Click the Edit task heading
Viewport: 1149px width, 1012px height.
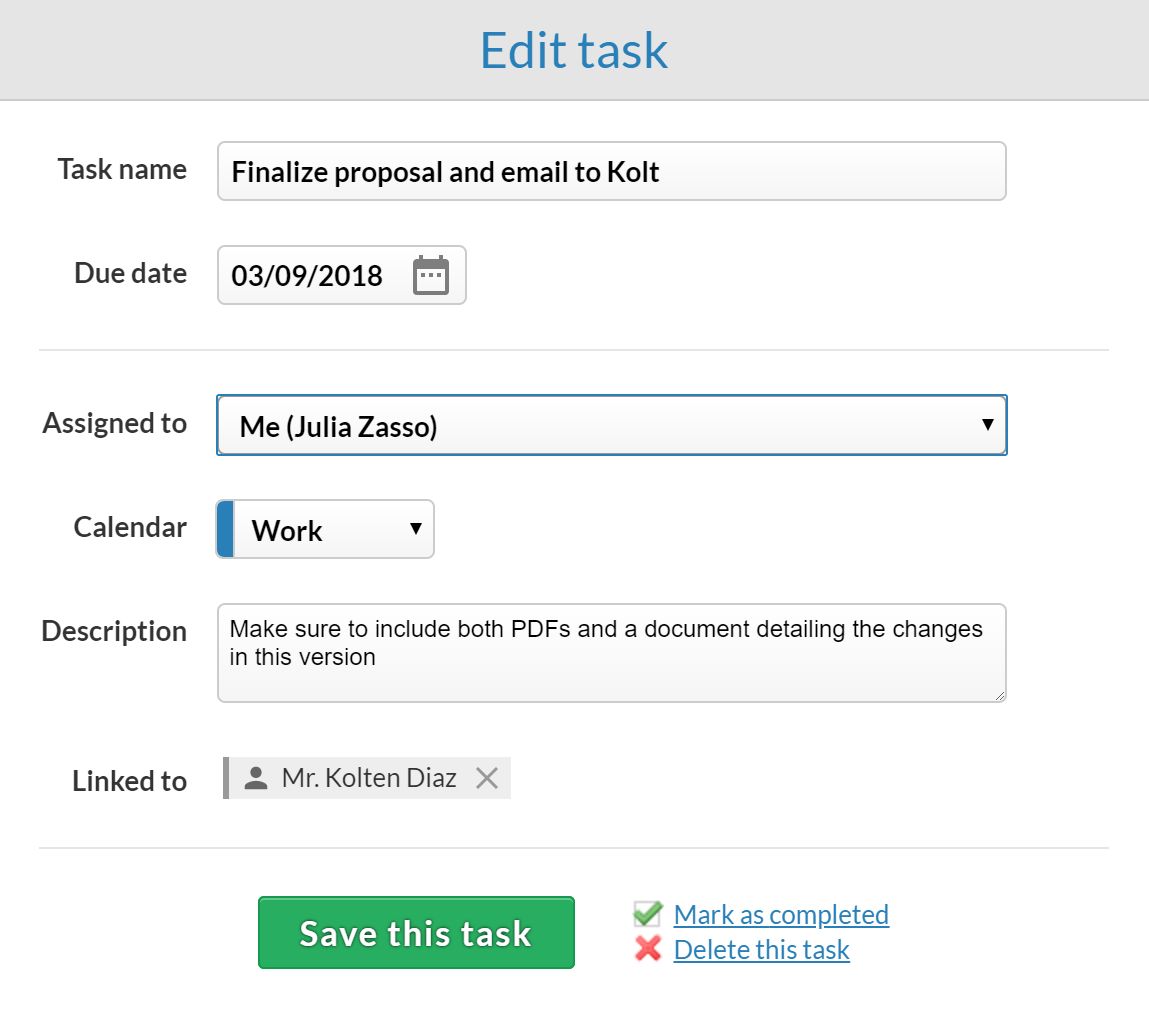pyautogui.click(x=574, y=50)
